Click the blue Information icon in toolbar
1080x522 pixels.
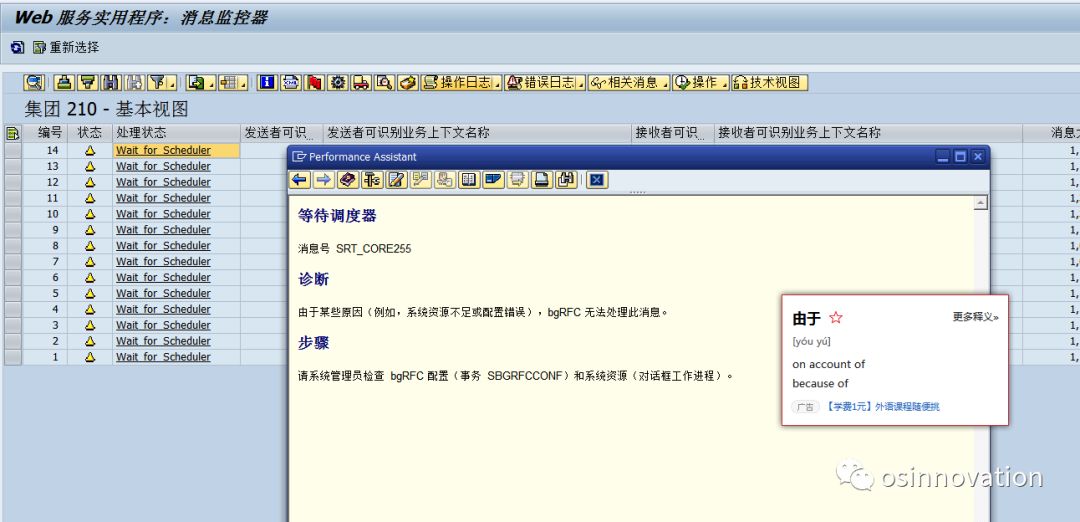(267, 83)
